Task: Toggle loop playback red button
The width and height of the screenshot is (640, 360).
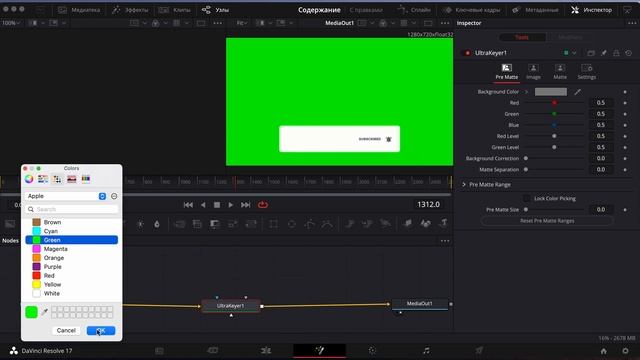Action: tap(263, 204)
